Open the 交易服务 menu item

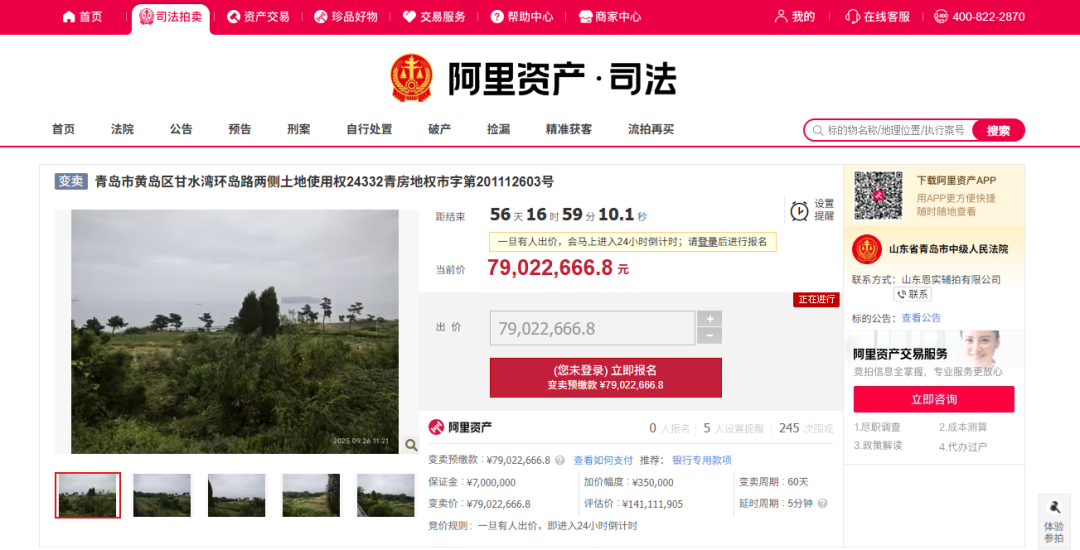[434, 17]
